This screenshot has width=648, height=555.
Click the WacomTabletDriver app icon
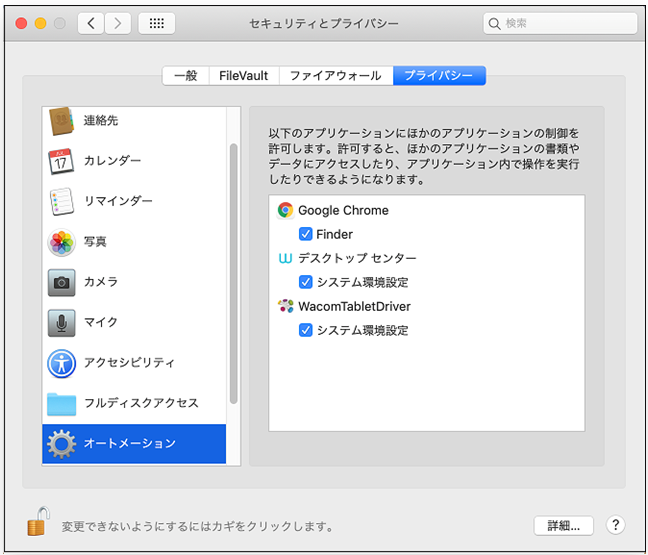pyautogui.click(x=285, y=306)
